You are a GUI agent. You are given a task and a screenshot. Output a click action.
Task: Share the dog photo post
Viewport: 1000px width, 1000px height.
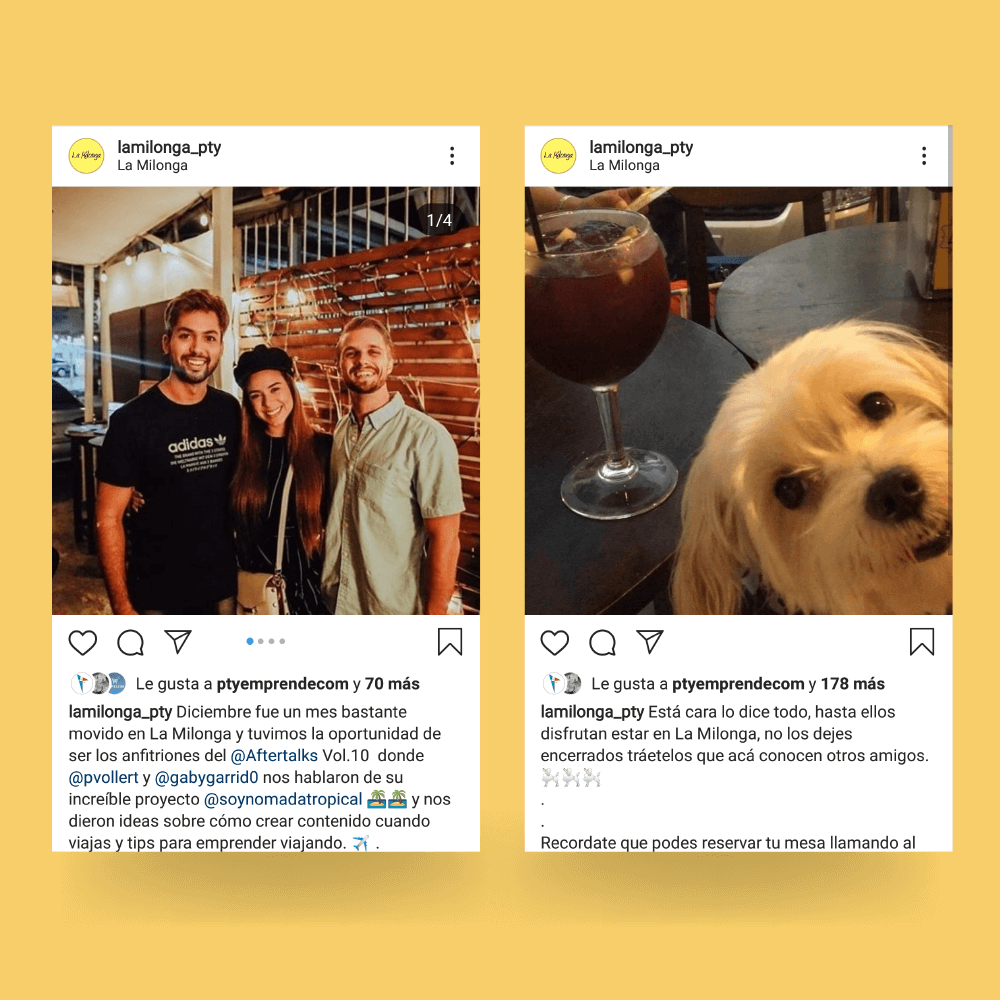[650, 642]
